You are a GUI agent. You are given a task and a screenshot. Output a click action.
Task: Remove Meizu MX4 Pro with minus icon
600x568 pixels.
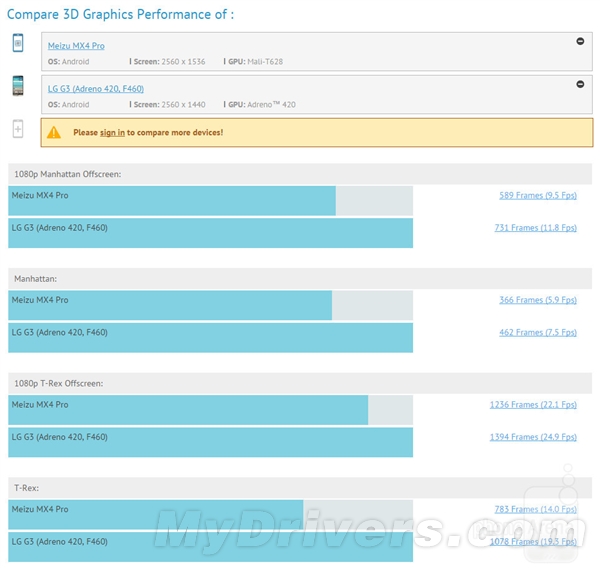pyautogui.click(x=580, y=41)
